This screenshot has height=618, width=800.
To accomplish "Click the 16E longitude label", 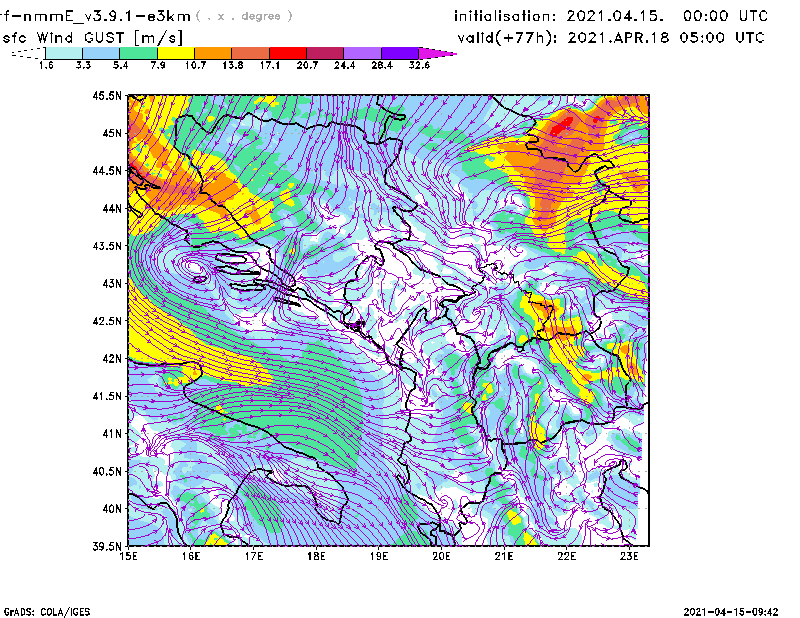I will 191,556.
